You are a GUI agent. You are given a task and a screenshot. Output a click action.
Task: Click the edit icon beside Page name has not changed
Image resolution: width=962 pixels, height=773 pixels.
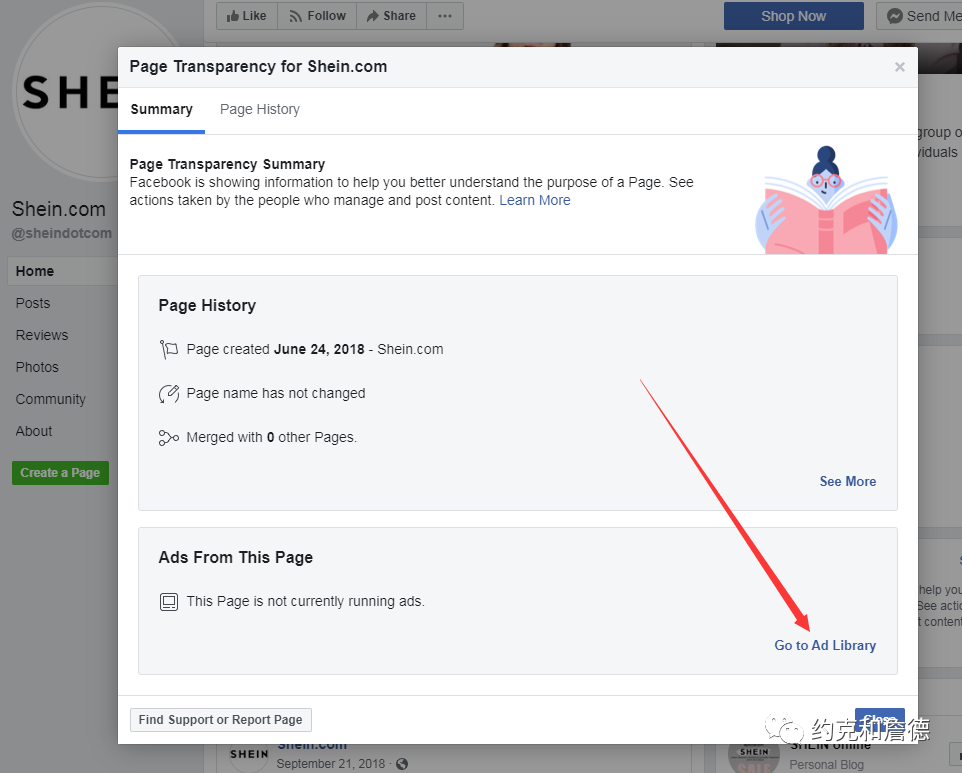(x=169, y=394)
